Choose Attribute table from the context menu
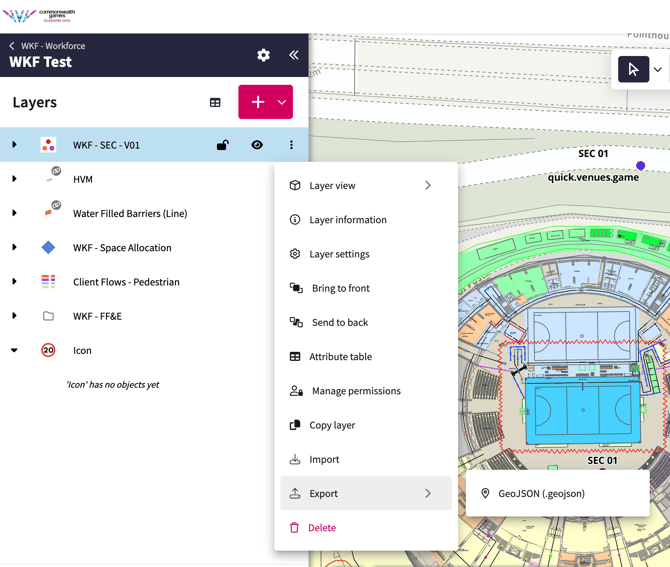670x567 pixels. tap(340, 357)
